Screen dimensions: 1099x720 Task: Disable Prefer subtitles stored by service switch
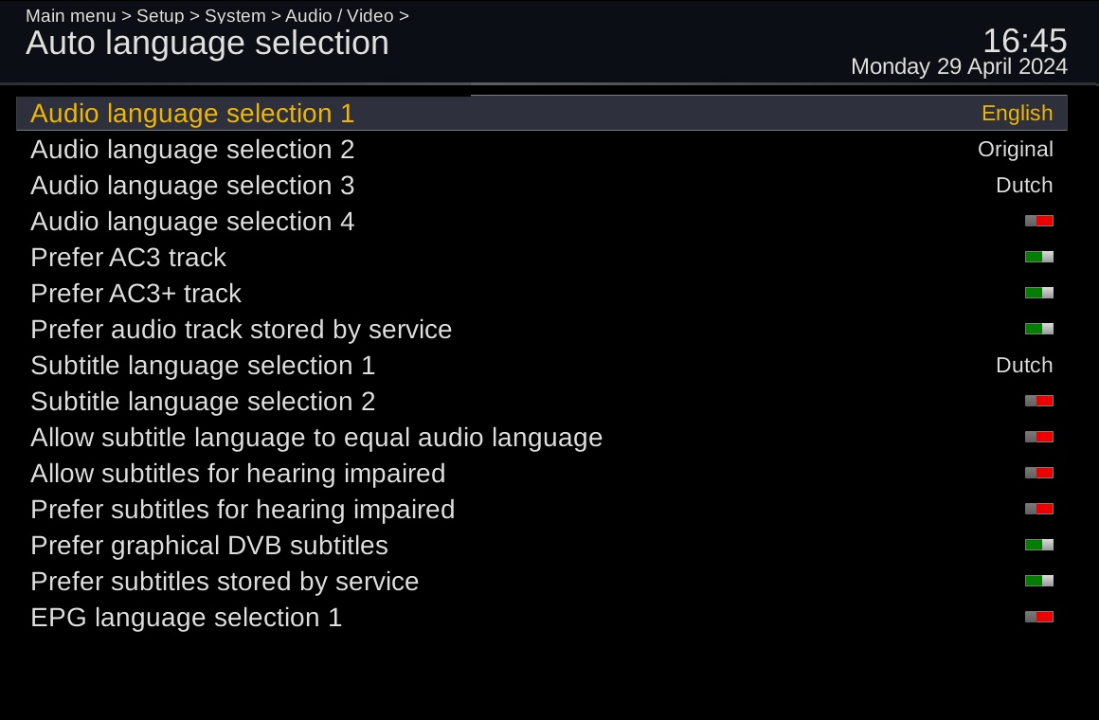coord(1038,581)
